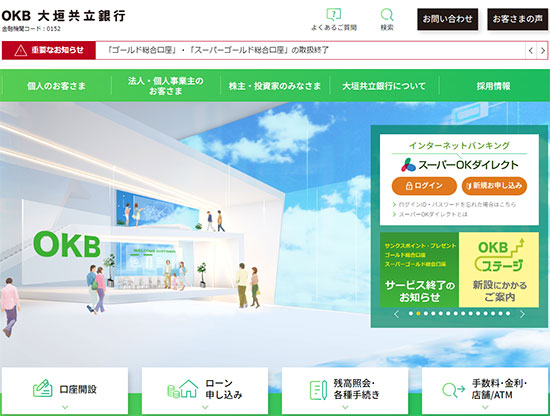Click the 新規お申し込み button

tap(494, 186)
